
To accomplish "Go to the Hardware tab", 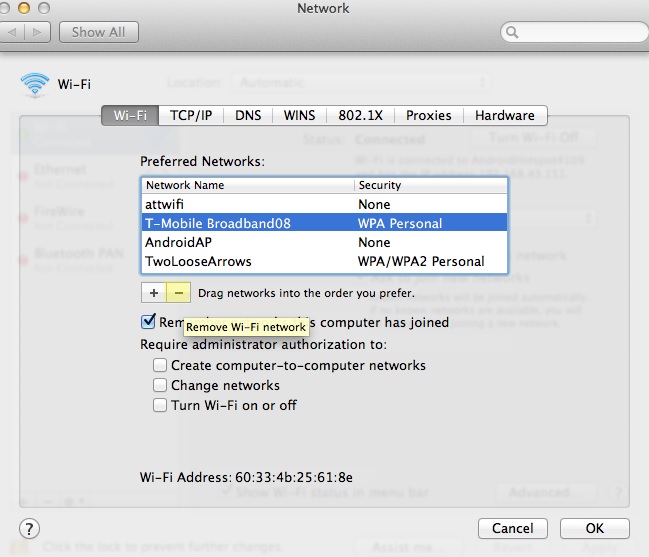I will (505, 115).
